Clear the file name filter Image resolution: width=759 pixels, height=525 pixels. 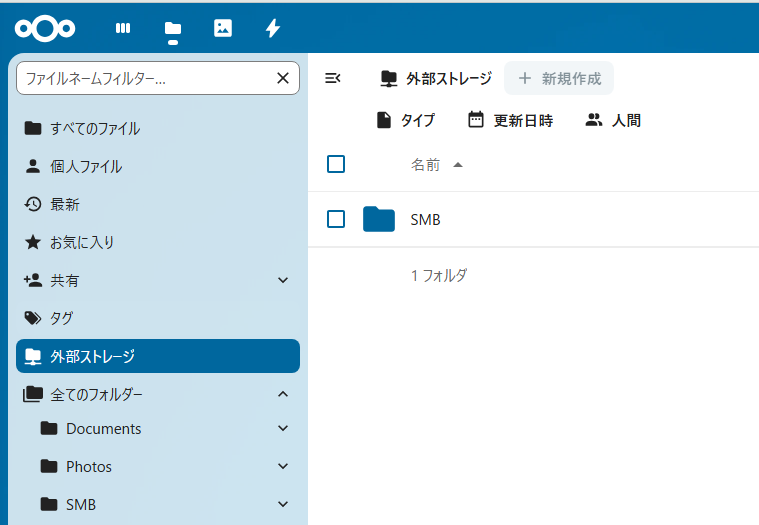(283, 78)
